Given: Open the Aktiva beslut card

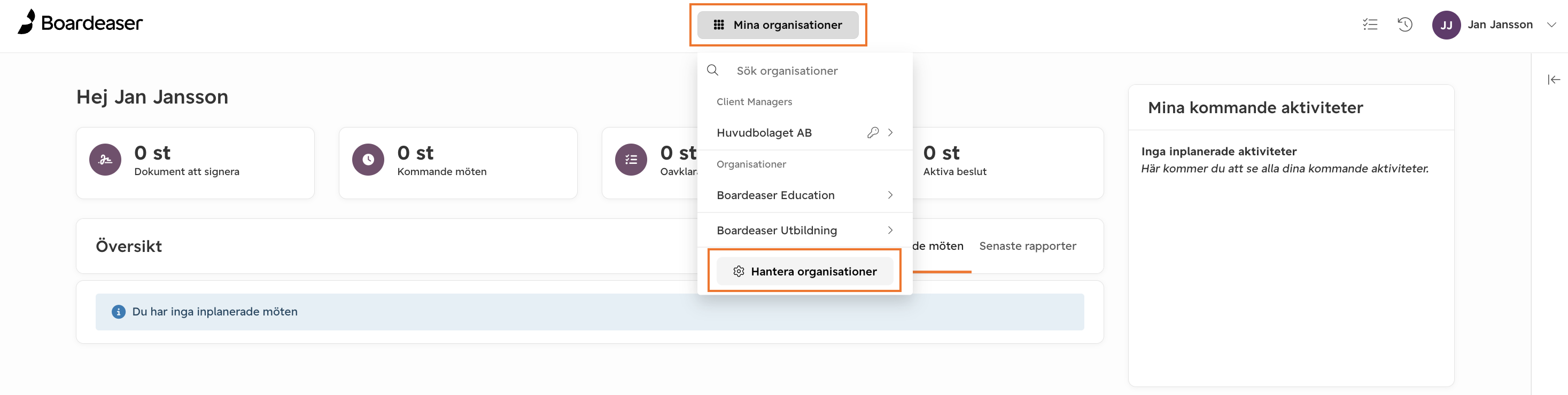Looking at the screenshot, I should pyautogui.click(x=1008, y=163).
